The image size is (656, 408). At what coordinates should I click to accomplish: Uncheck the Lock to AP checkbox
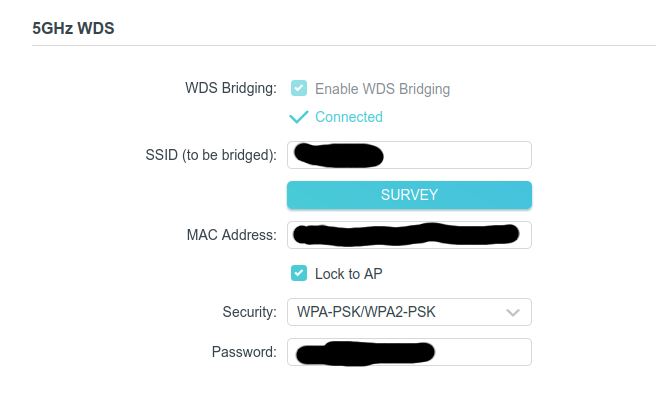click(x=298, y=272)
